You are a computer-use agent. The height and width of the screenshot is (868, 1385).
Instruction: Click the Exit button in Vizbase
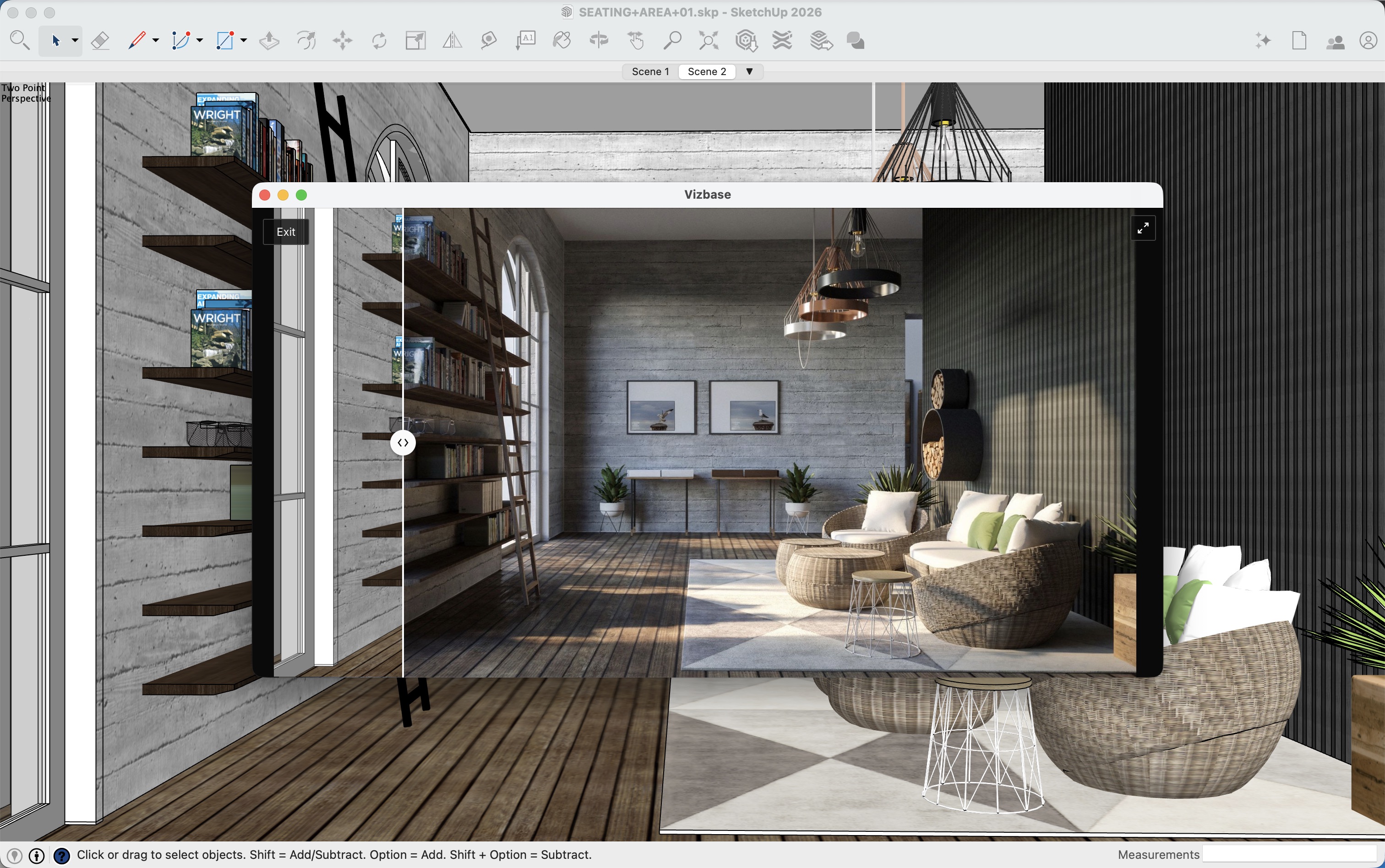pos(286,232)
